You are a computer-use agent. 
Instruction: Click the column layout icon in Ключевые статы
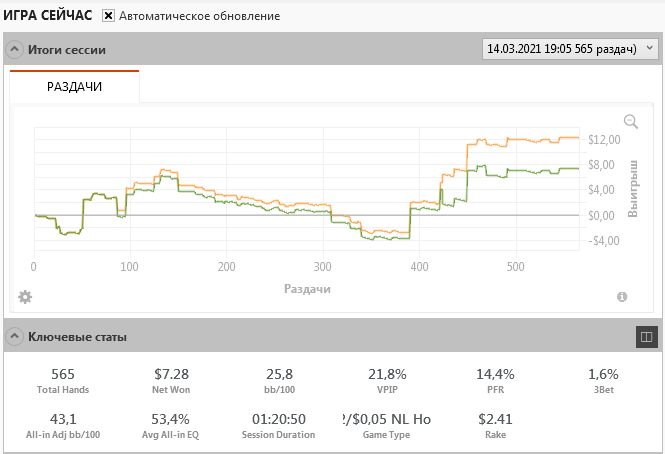click(x=647, y=337)
